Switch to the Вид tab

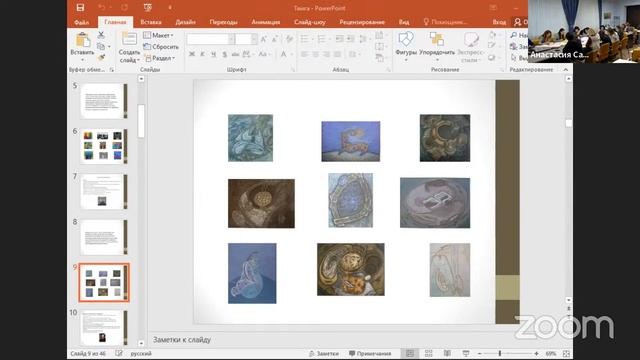click(x=404, y=22)
